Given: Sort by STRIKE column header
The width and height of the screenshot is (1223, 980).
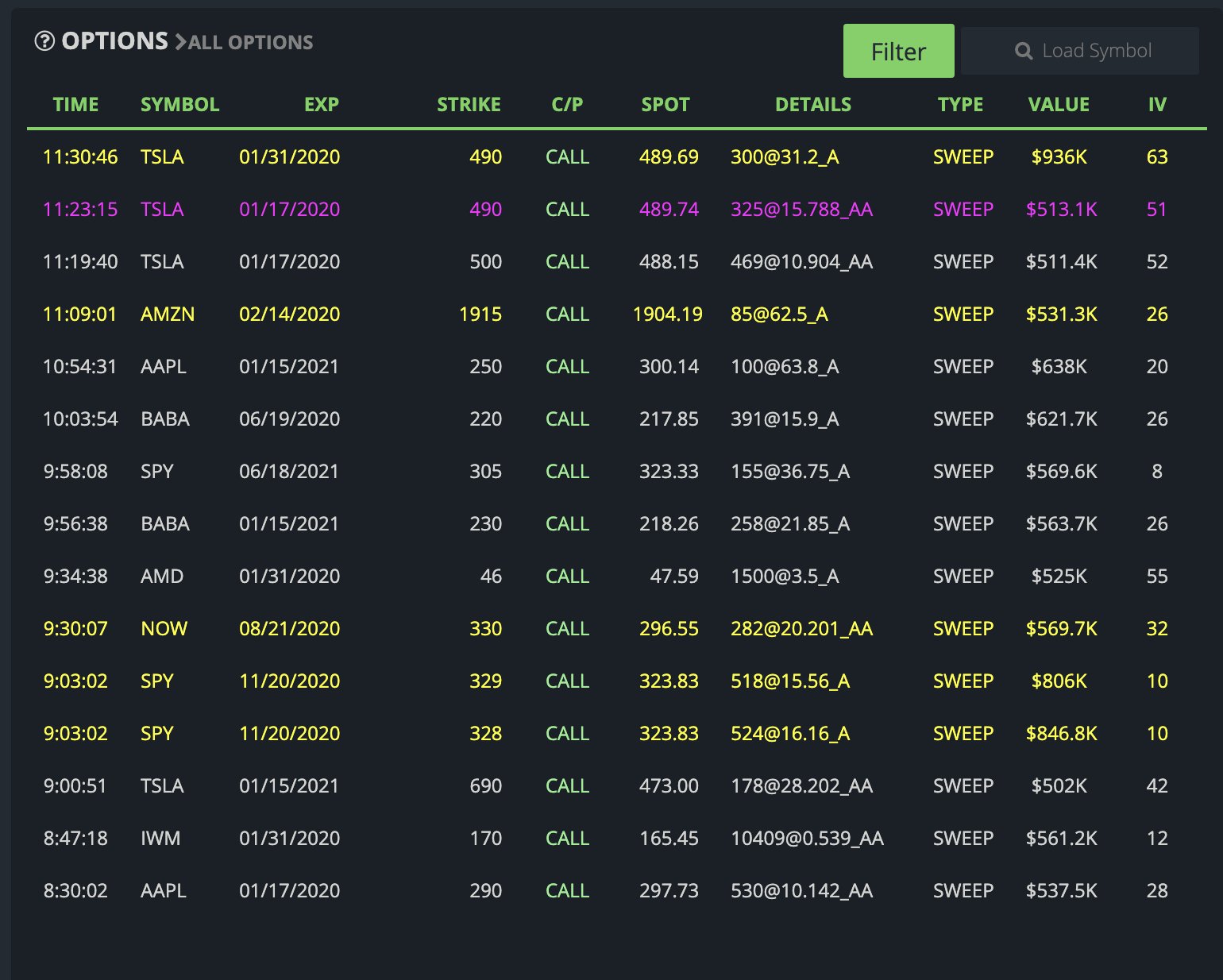Looking at the screenshot, I should (469, 104).
